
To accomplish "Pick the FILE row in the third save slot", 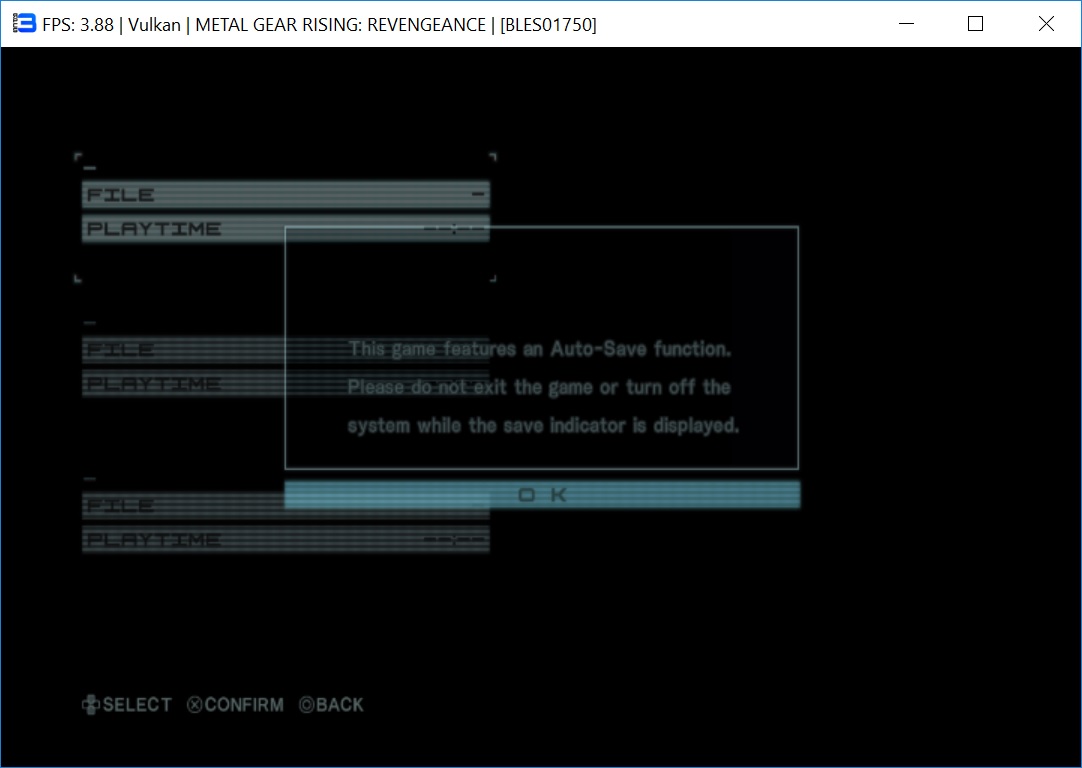I will tap(180, 505).
